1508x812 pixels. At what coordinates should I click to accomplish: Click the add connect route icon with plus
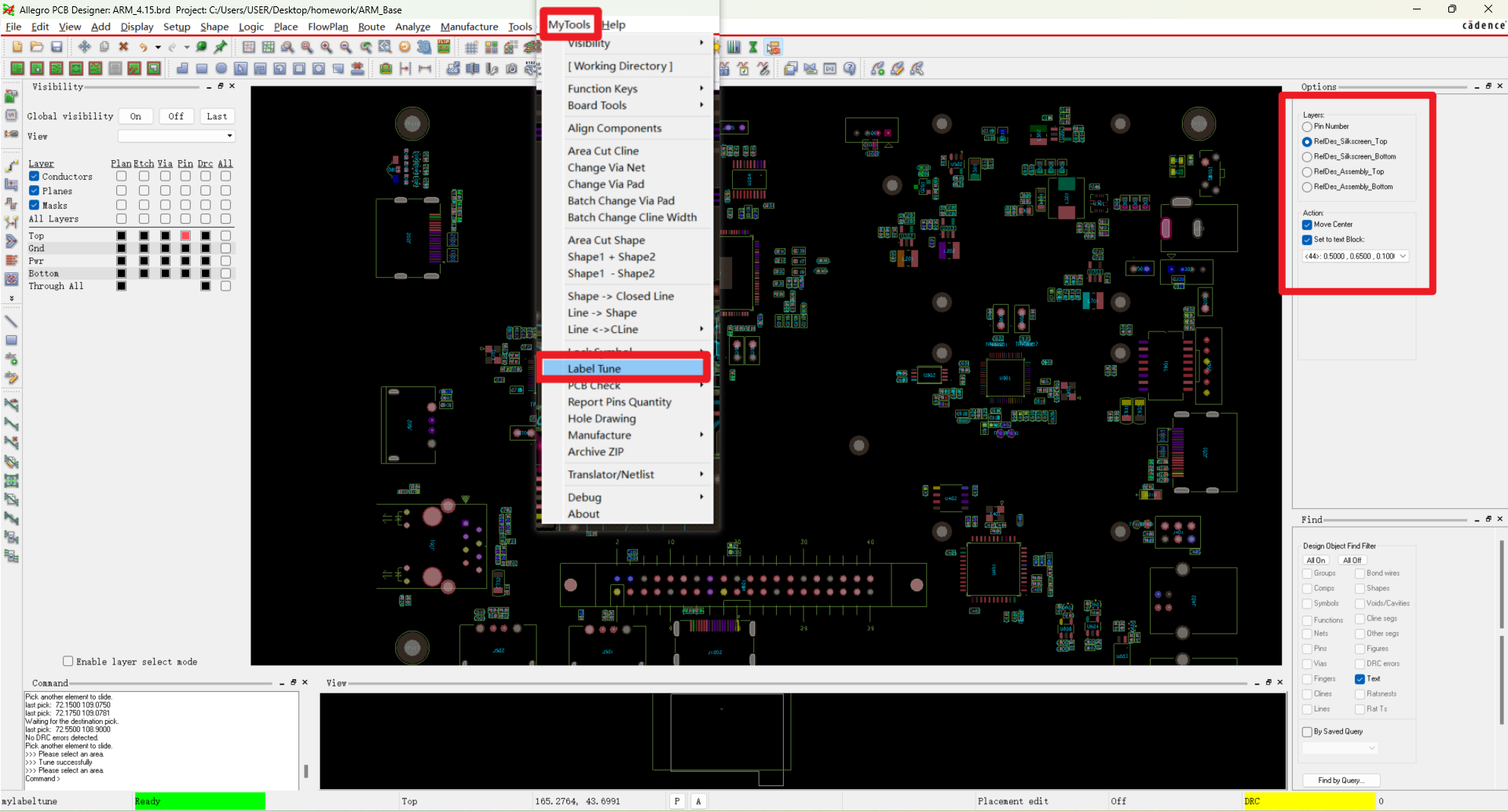[x=877, y=69]
